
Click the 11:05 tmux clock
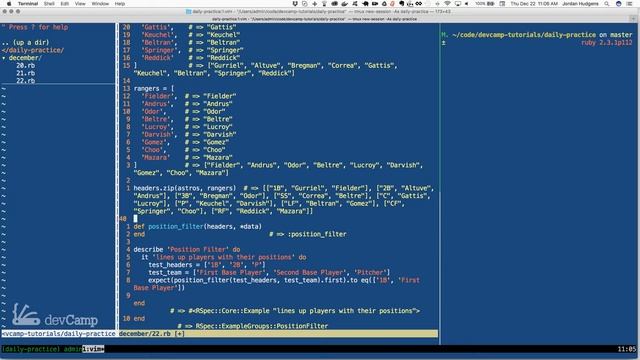pyautogui.click(x=627, y=349)
